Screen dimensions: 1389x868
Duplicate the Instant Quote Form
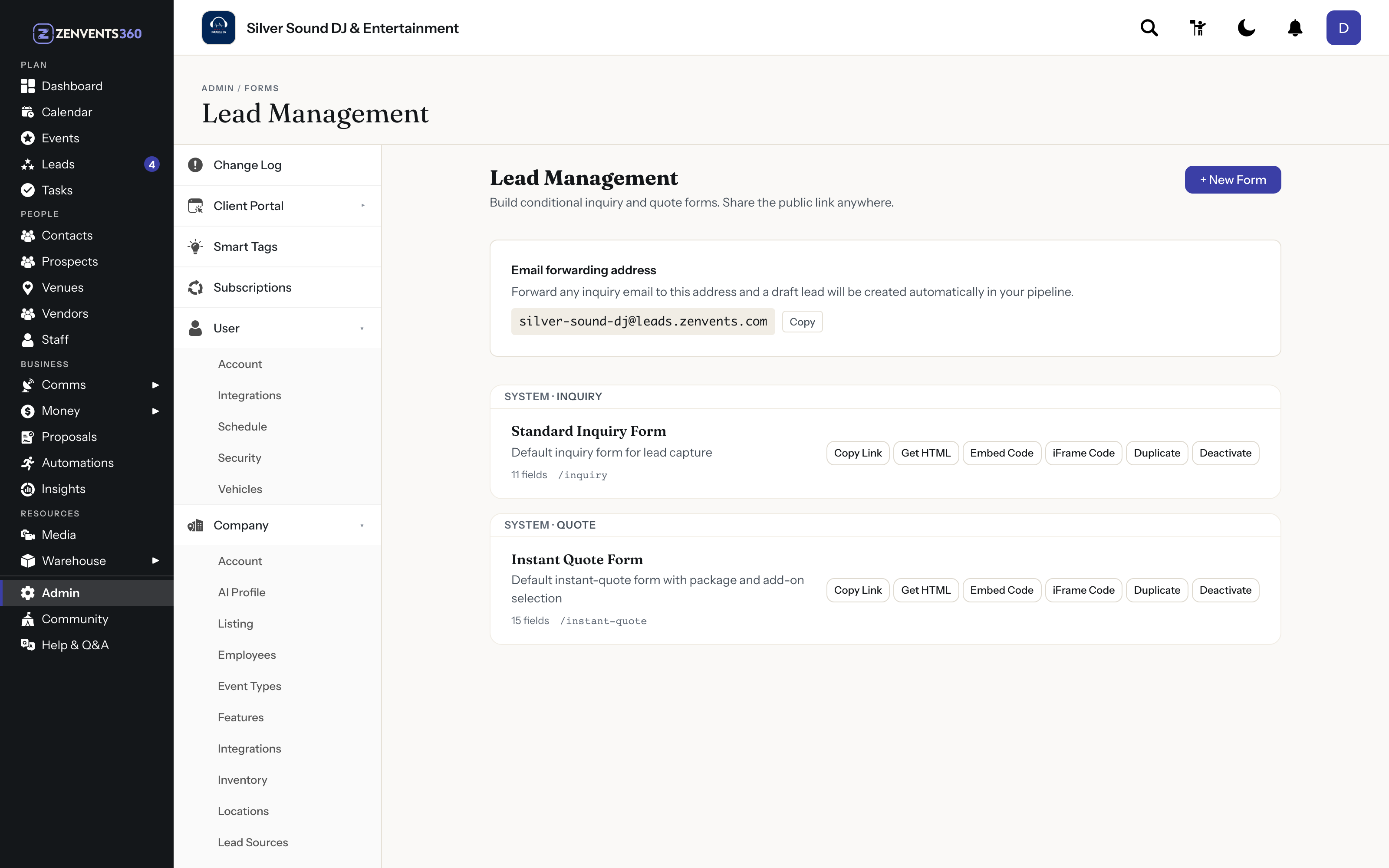click(x=1156, y=590)
